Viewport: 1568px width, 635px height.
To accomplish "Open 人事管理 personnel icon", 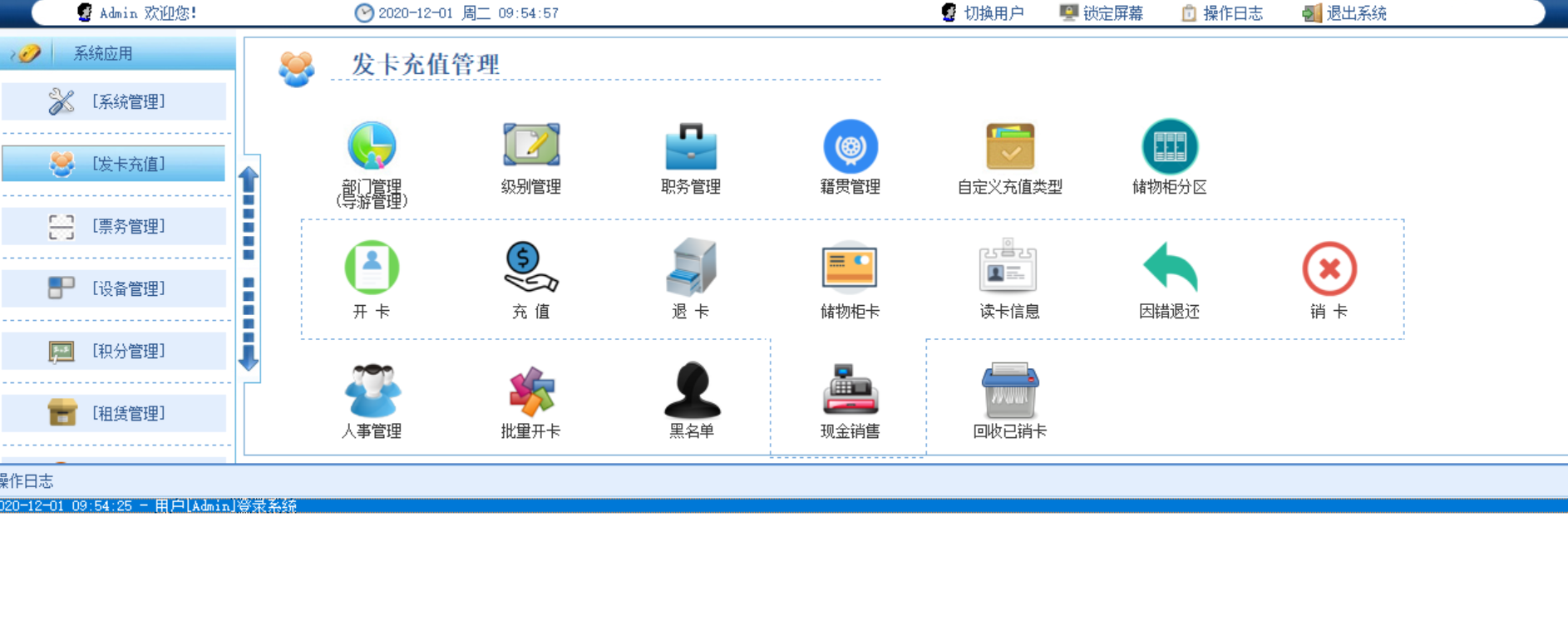I will [372, 390].
